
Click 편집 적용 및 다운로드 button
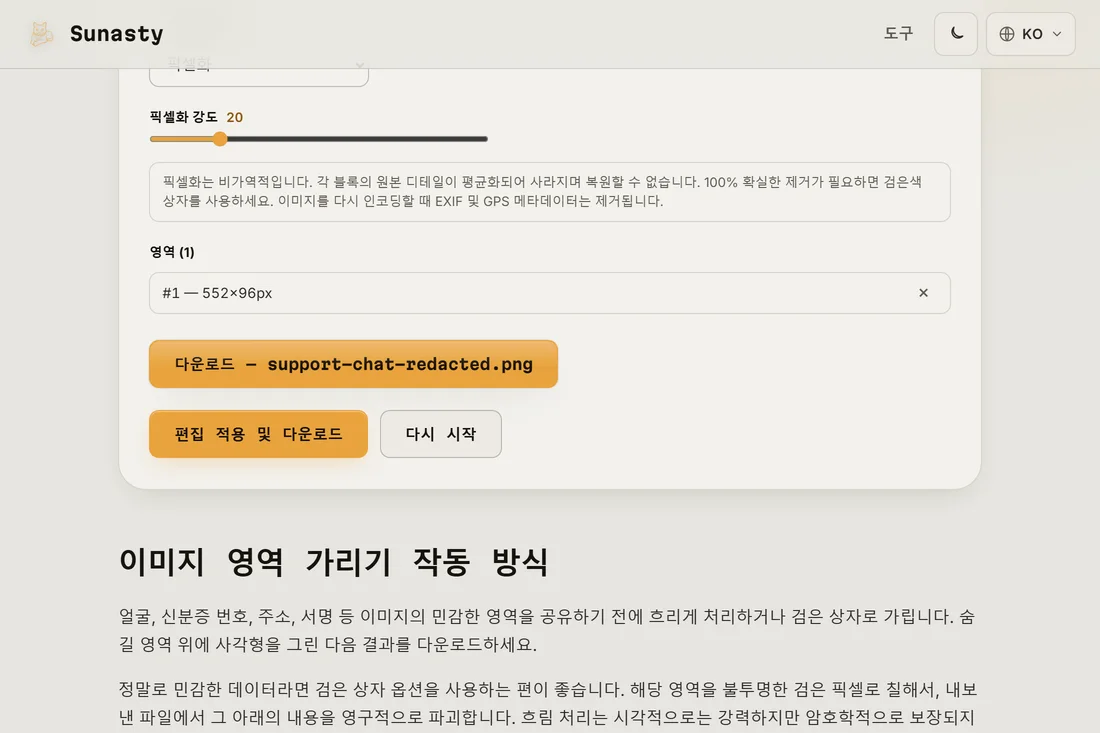click(x=258, y=434)
